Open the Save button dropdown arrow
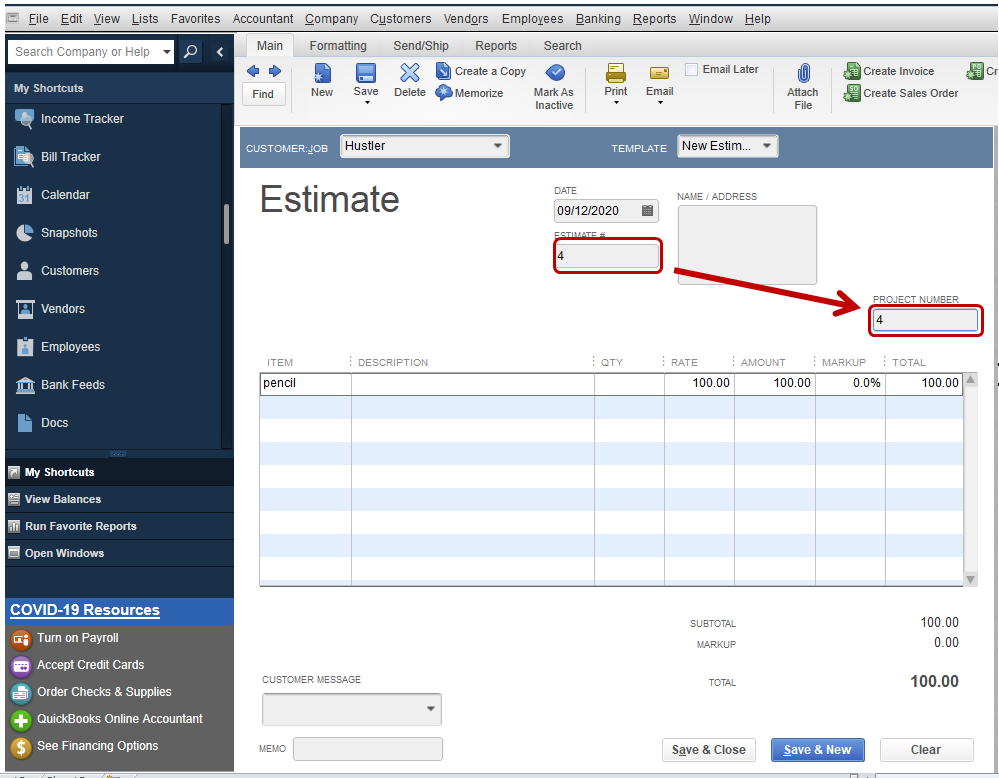 point(366,103)
